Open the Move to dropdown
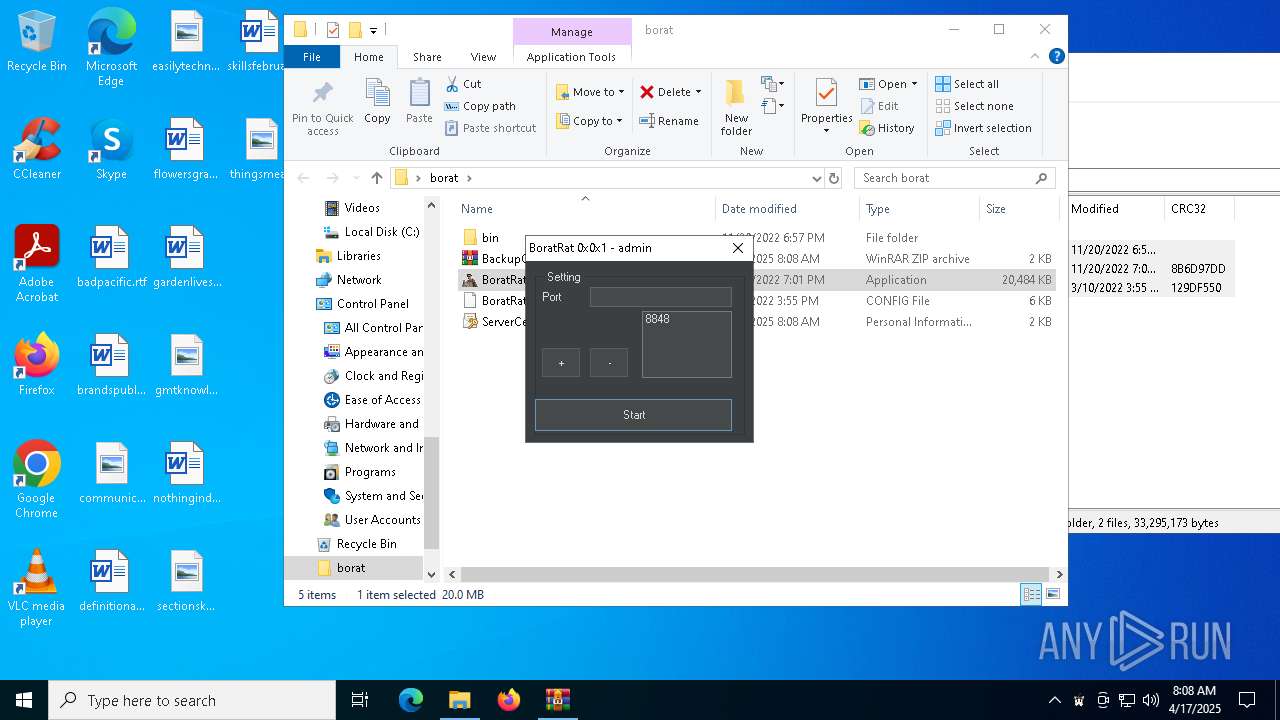 pyautogui.click(x=590, y=92)
